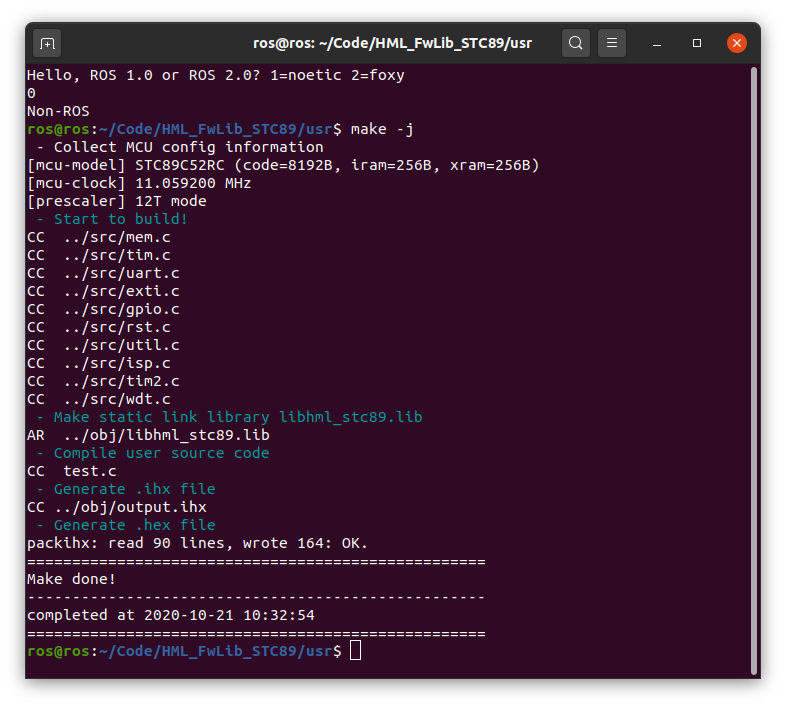Click the 'packihx: read 90 lines' line

pyautogui.click(x=198, y=544)
